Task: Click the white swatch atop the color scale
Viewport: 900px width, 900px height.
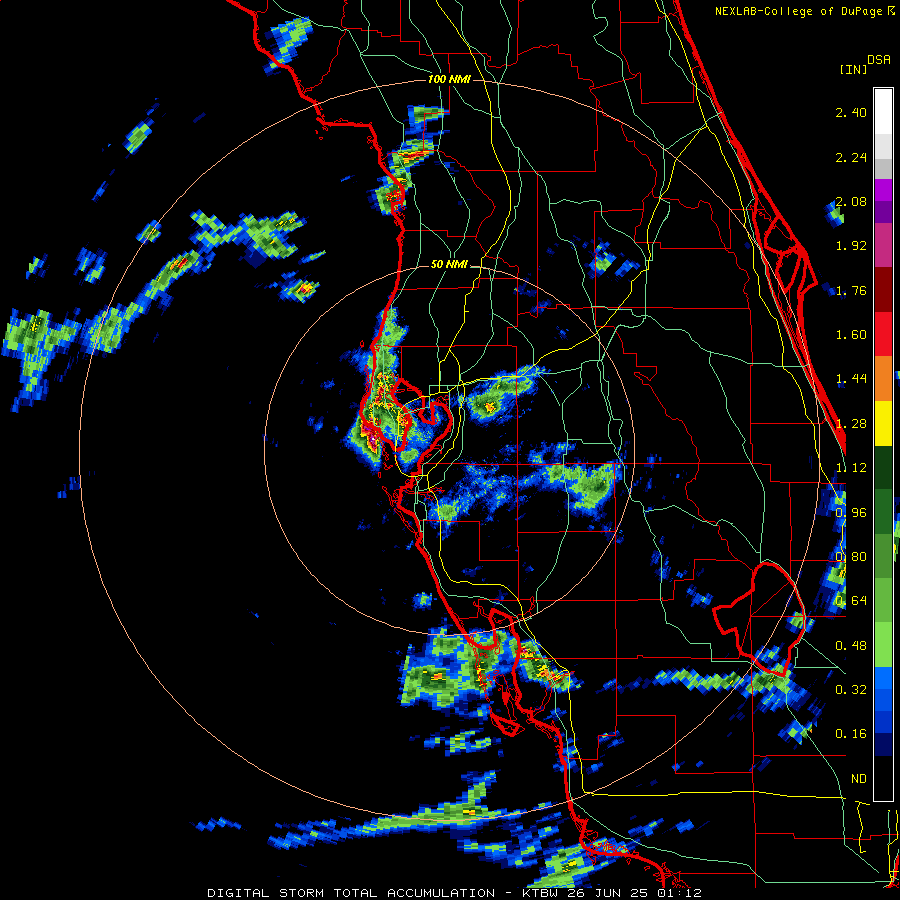Action: coord(883,112)
